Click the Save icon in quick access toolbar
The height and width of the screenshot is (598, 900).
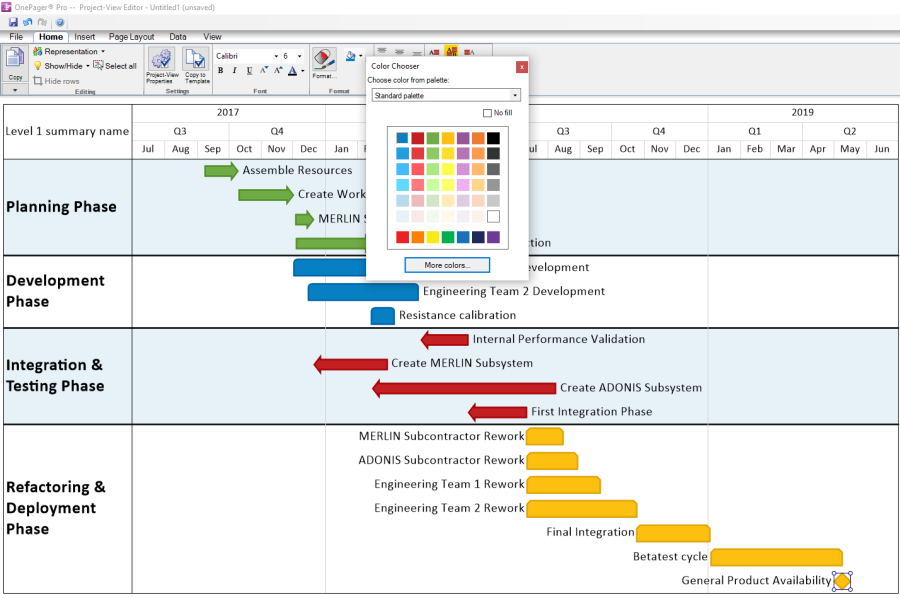pos(13,22)
